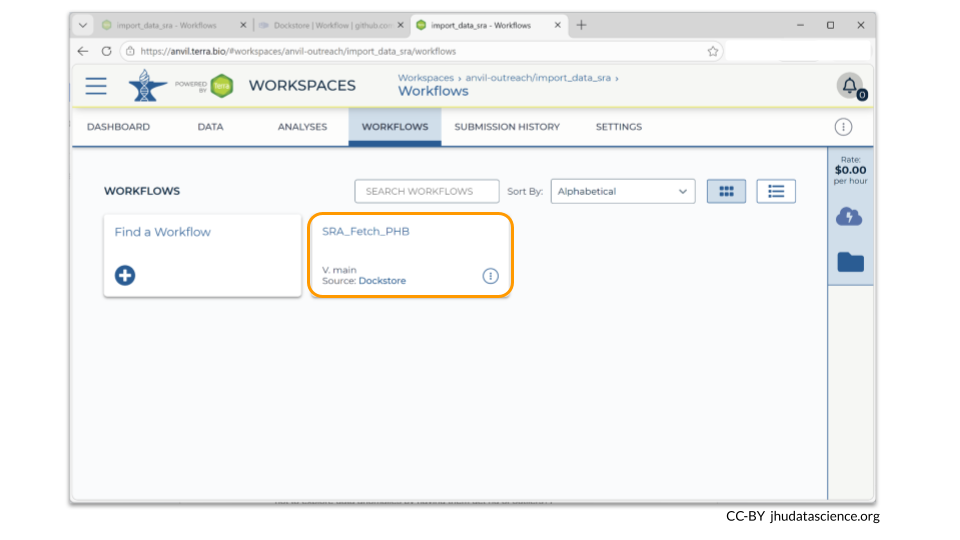Image resolution: width=960 pixels, height=540 pixels.
Task: Click the green Terra hexagon logo
Action: [x=222, y=86]
